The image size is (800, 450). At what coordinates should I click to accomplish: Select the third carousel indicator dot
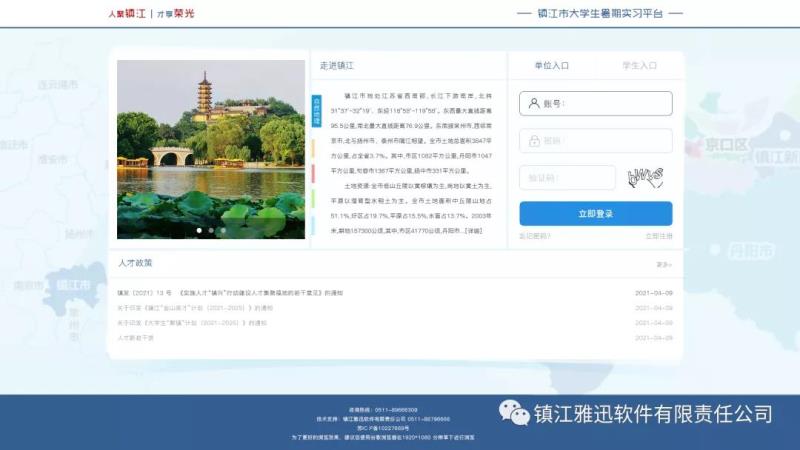223,230
